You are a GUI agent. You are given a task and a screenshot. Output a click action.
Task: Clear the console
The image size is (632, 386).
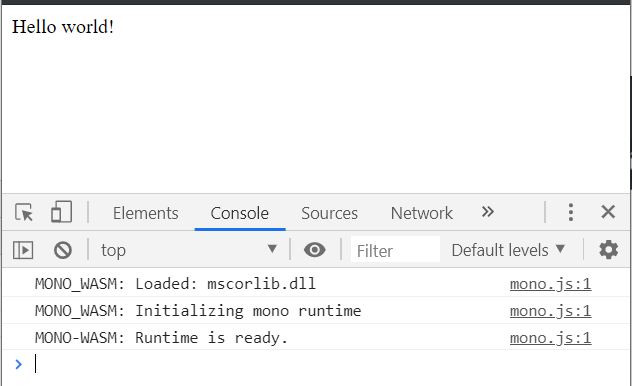pyautogui.click(x=62, y=250)
